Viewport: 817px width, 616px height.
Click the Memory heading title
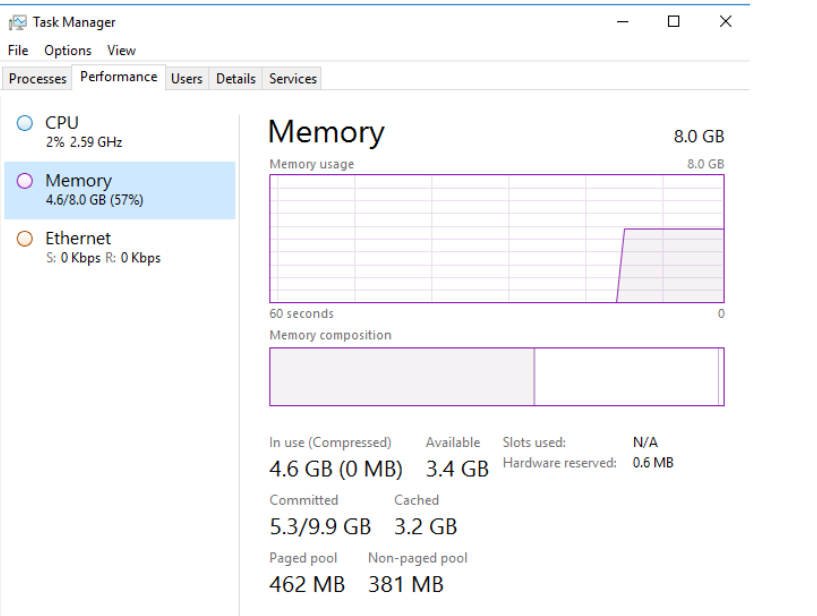pyautogui.click(x=326, y=132)
